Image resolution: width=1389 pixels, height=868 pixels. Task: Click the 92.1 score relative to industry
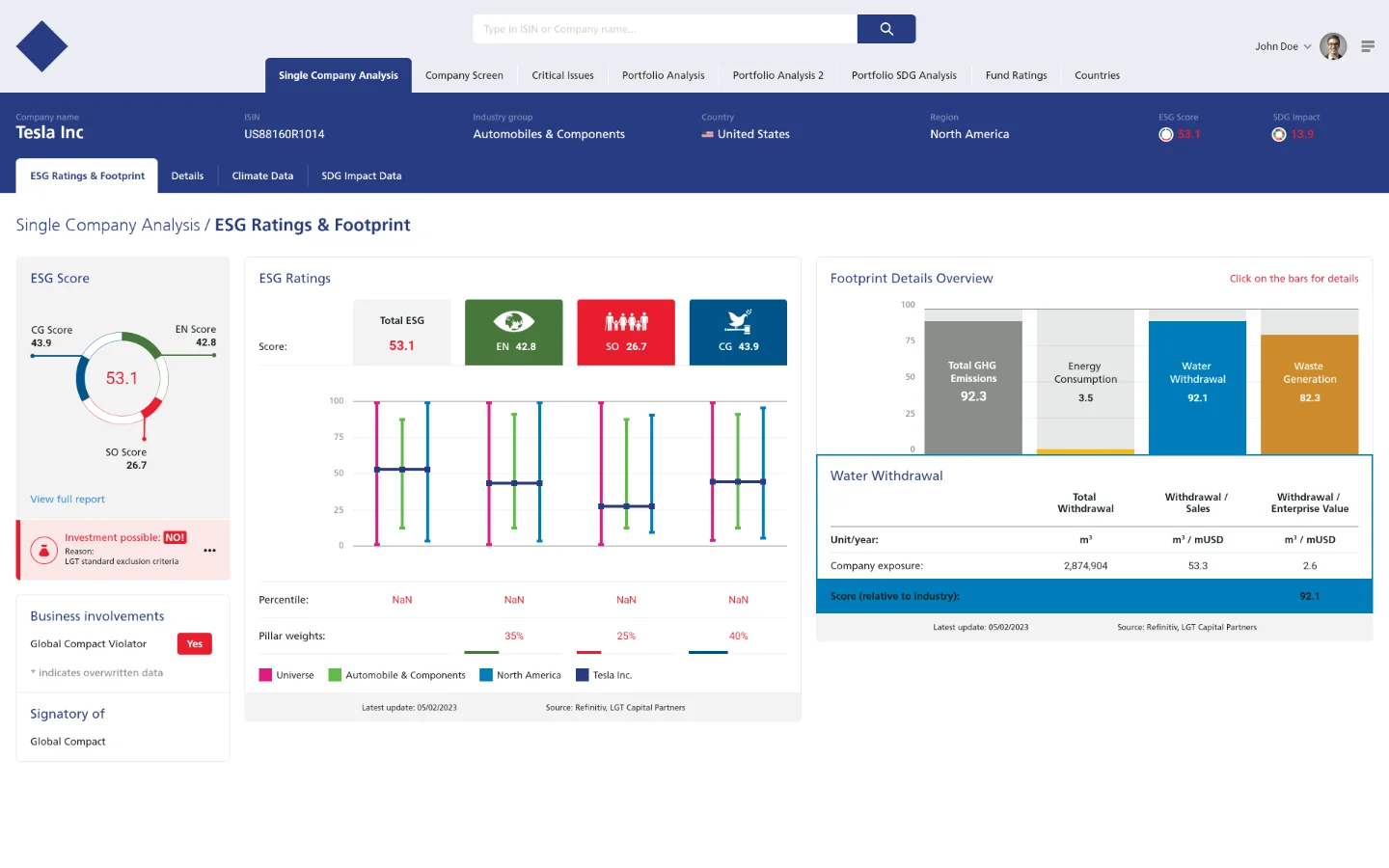pyautogui.click(x=1309, y=596)
